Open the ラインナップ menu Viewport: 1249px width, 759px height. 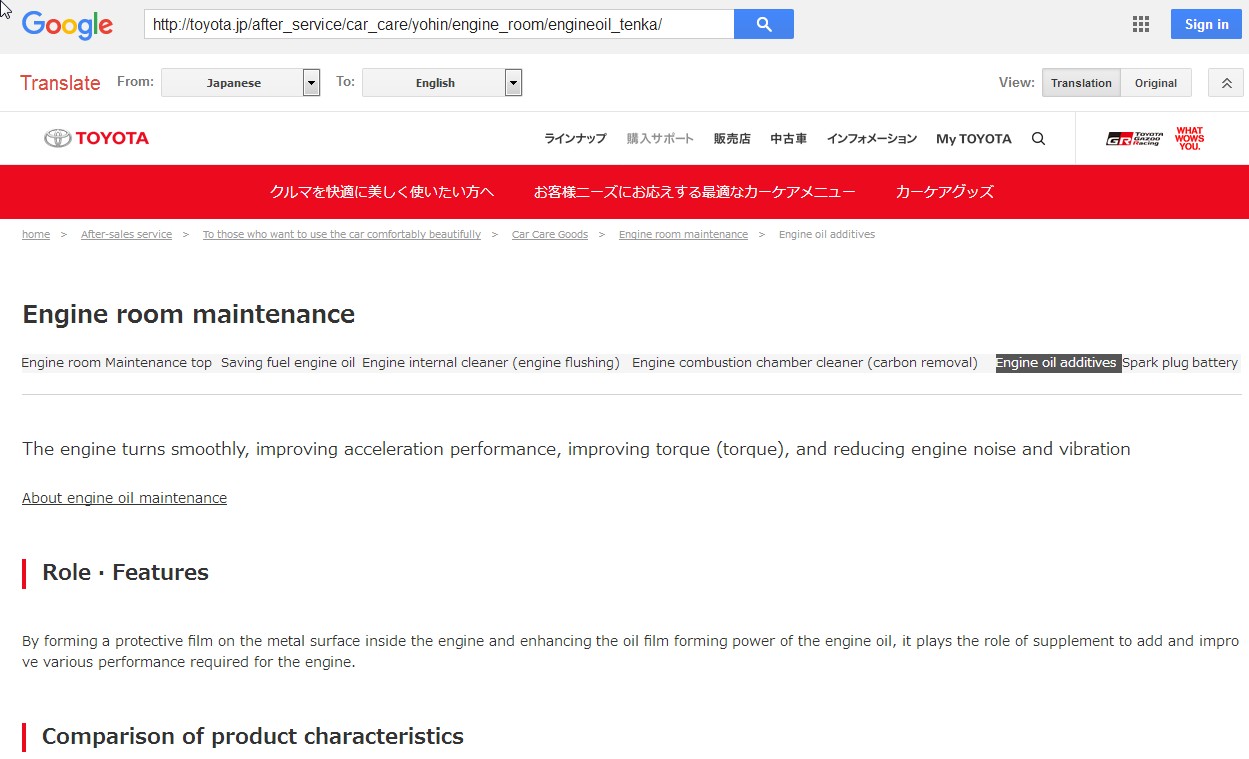pos(575,139)
